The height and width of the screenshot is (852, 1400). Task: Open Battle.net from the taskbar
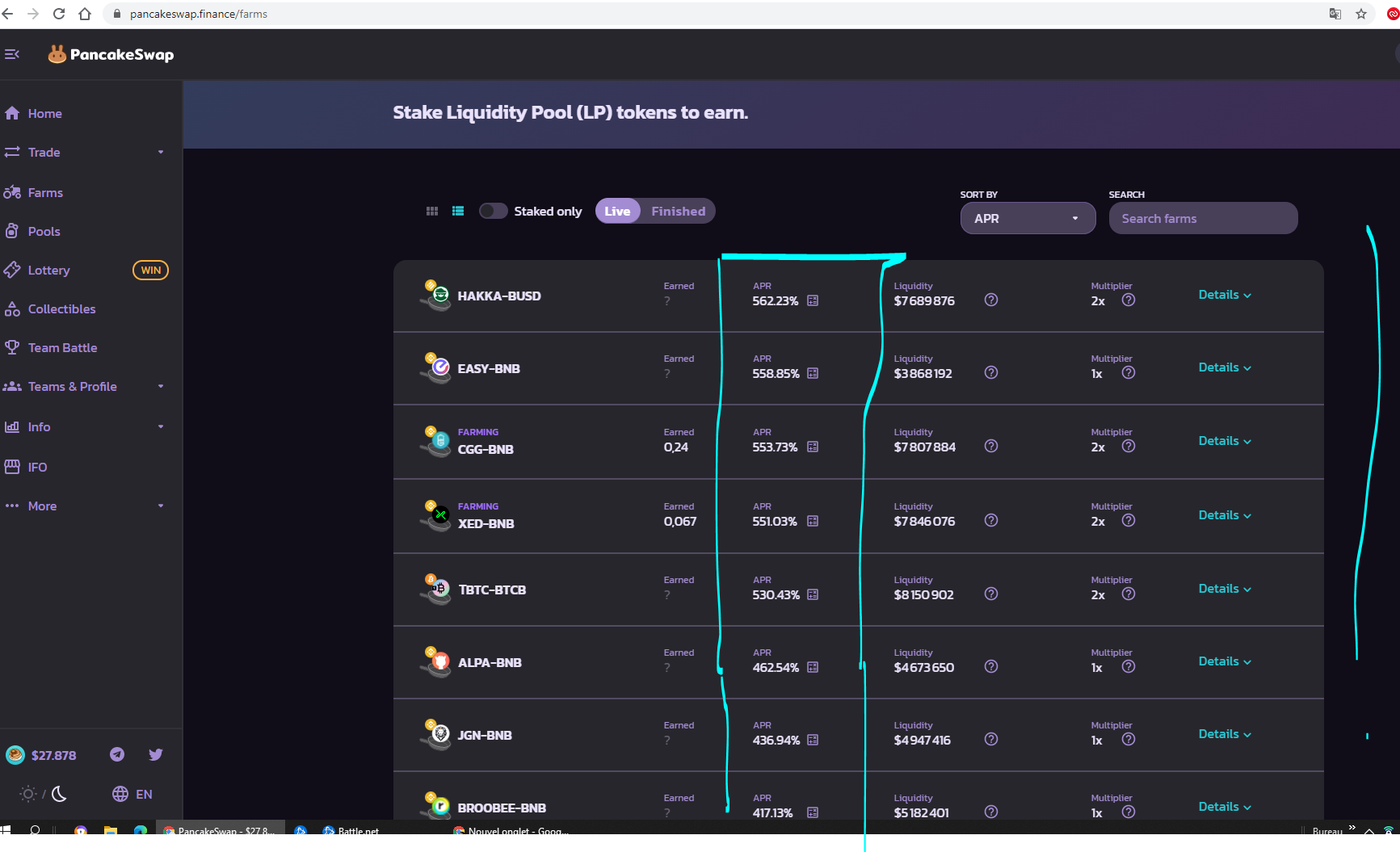coord(351,830)
